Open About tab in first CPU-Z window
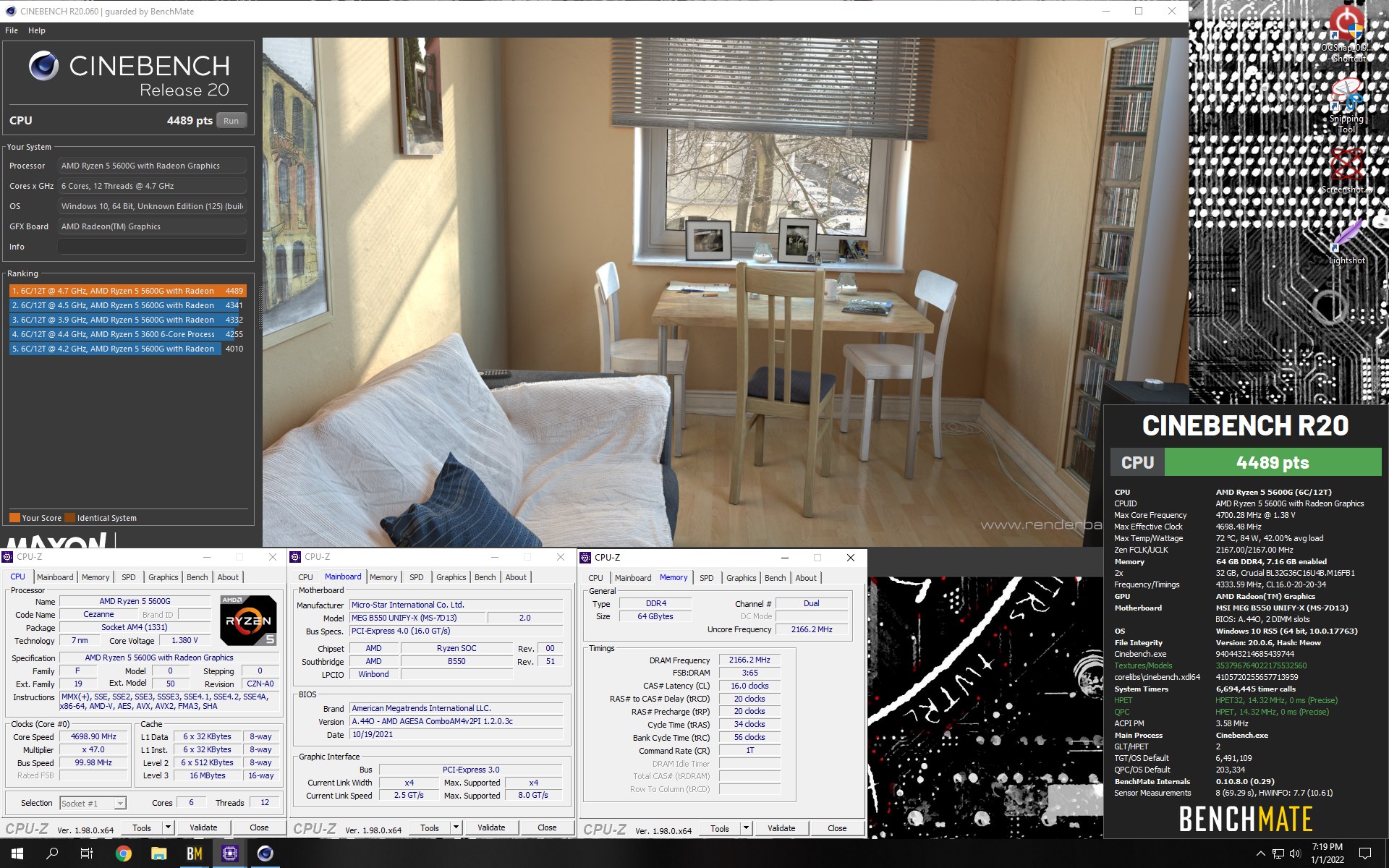 [x=228, y=577]
